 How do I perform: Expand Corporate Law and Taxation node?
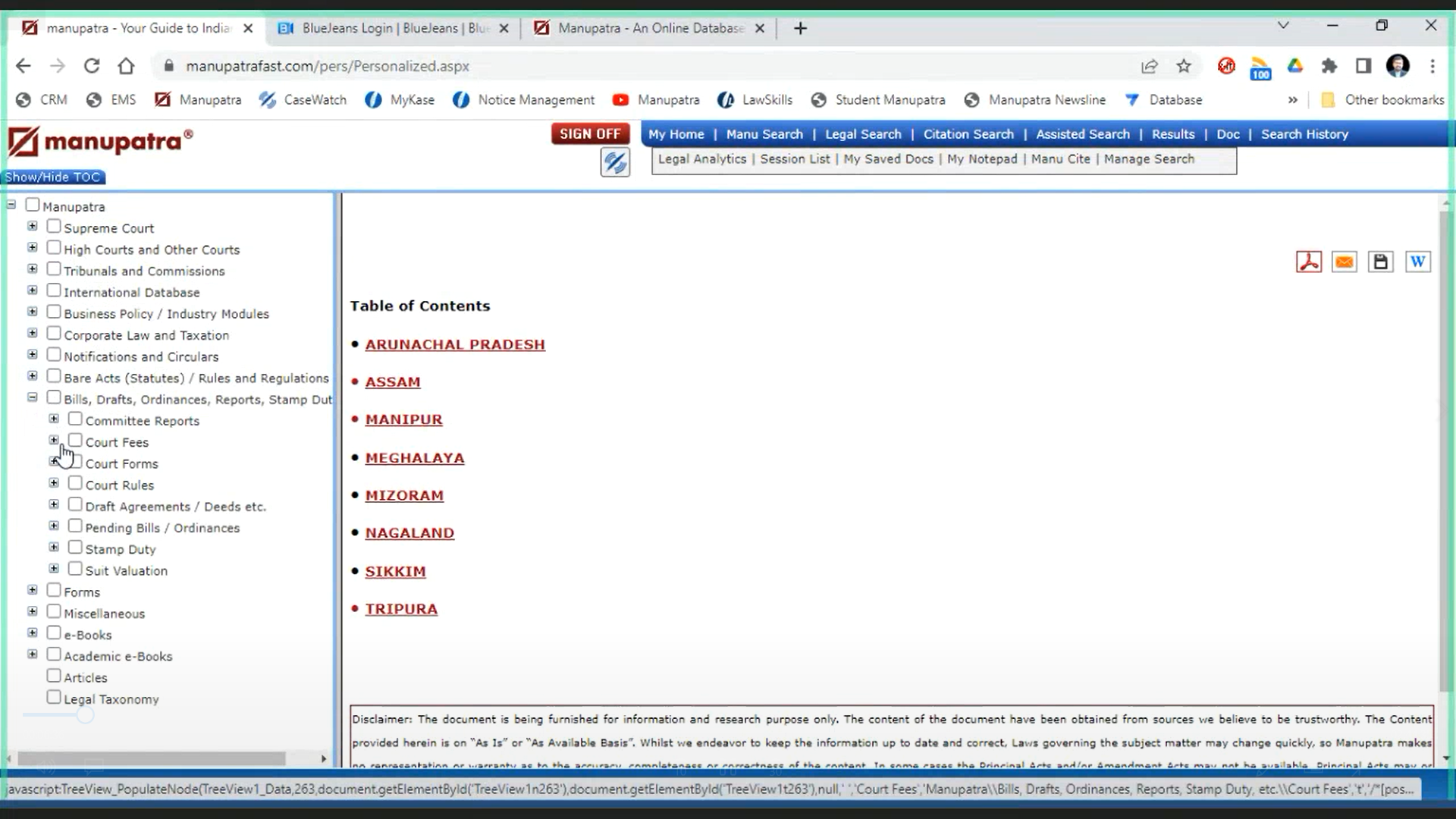pyautogui.click(x=32, y=333)
